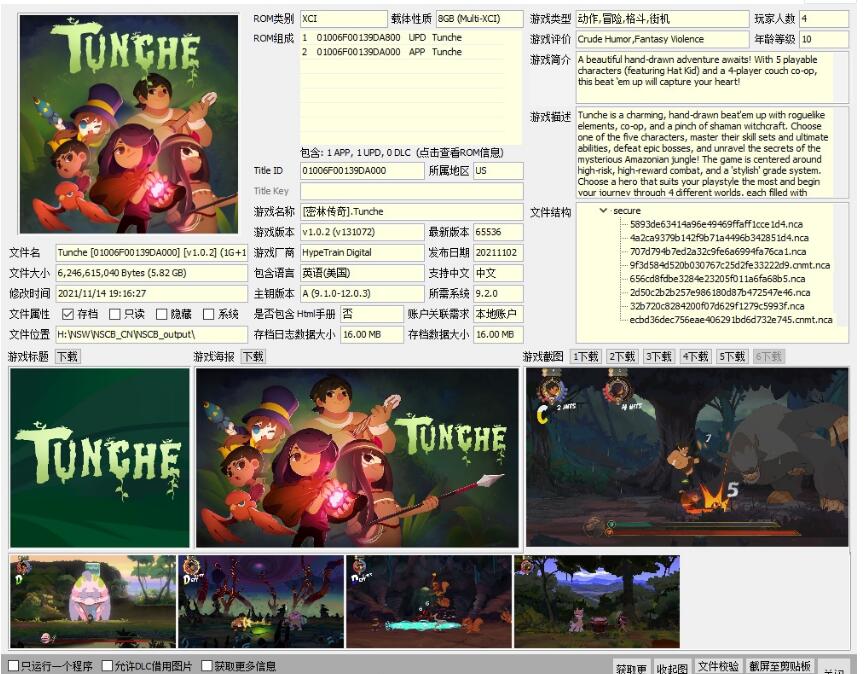Click thumbnail with pink glowing creature
Screen dimensions: 866x674
(93, 602)
